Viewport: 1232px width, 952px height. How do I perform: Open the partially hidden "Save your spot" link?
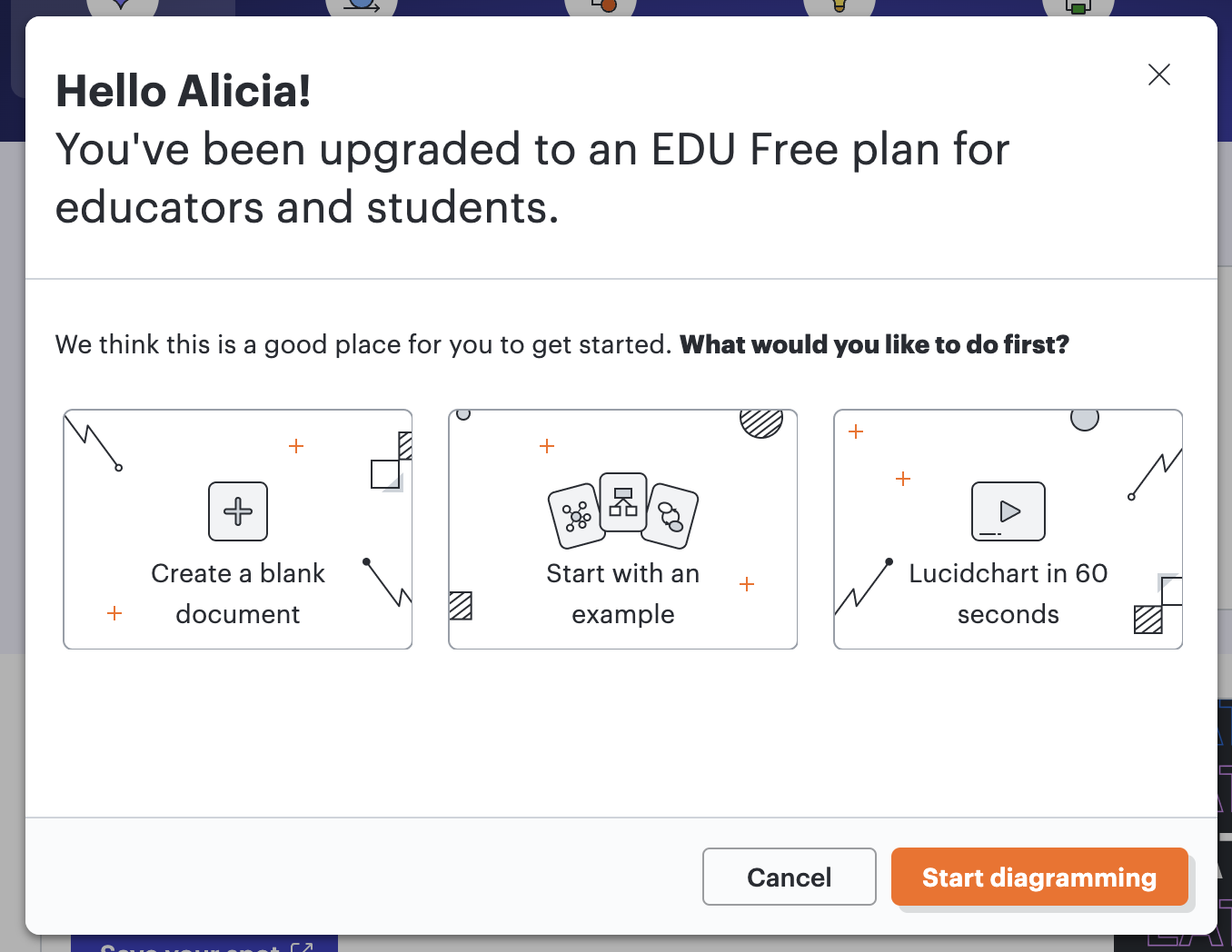tap(204, 945)
